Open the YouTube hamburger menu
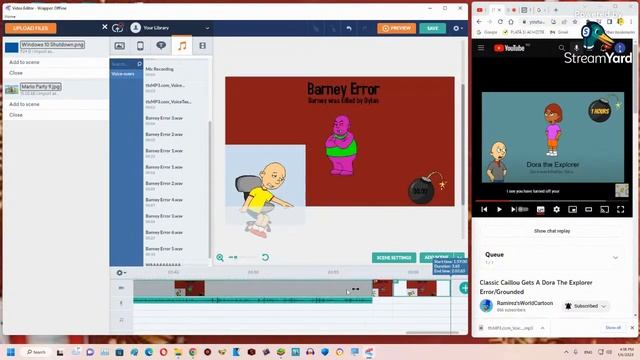 point(481,48)
